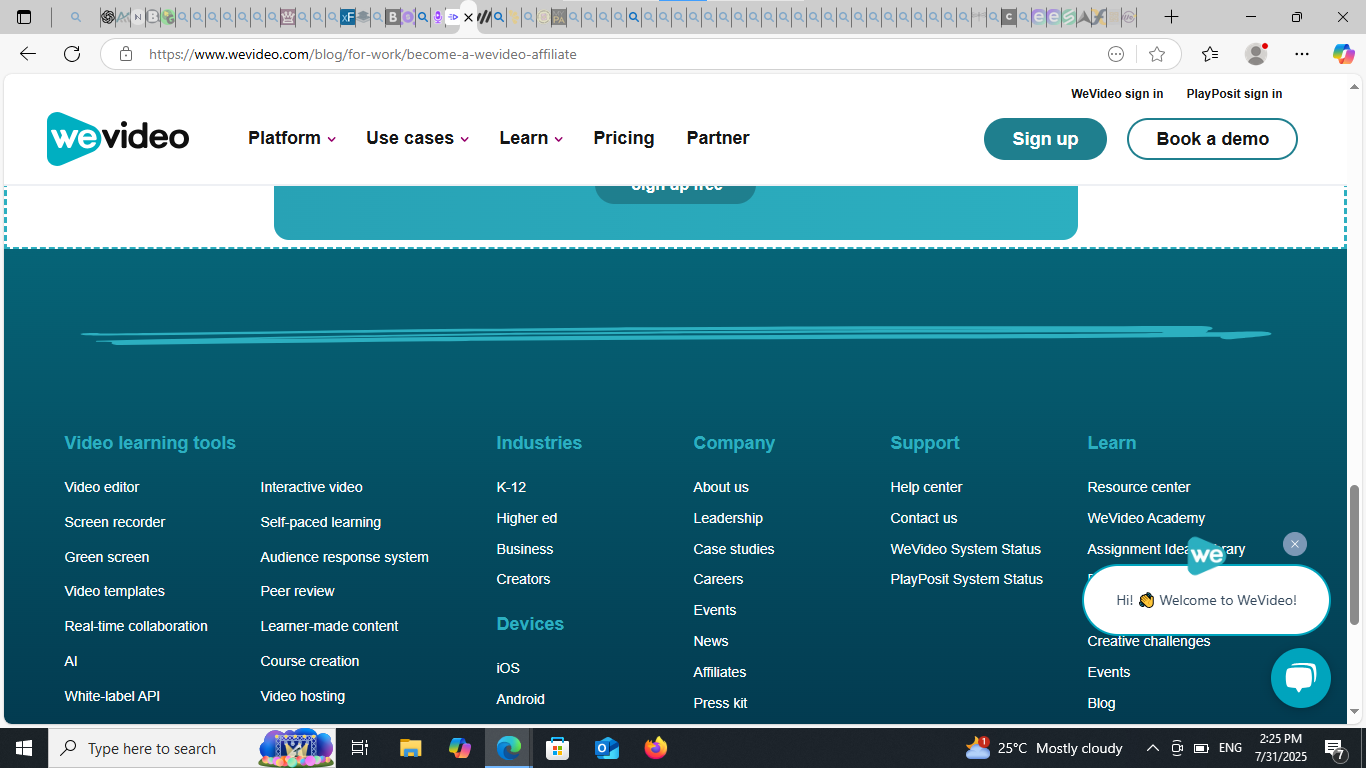Open the Video editor footer link
1366x768 pixels.
click(x=102, y=487)
